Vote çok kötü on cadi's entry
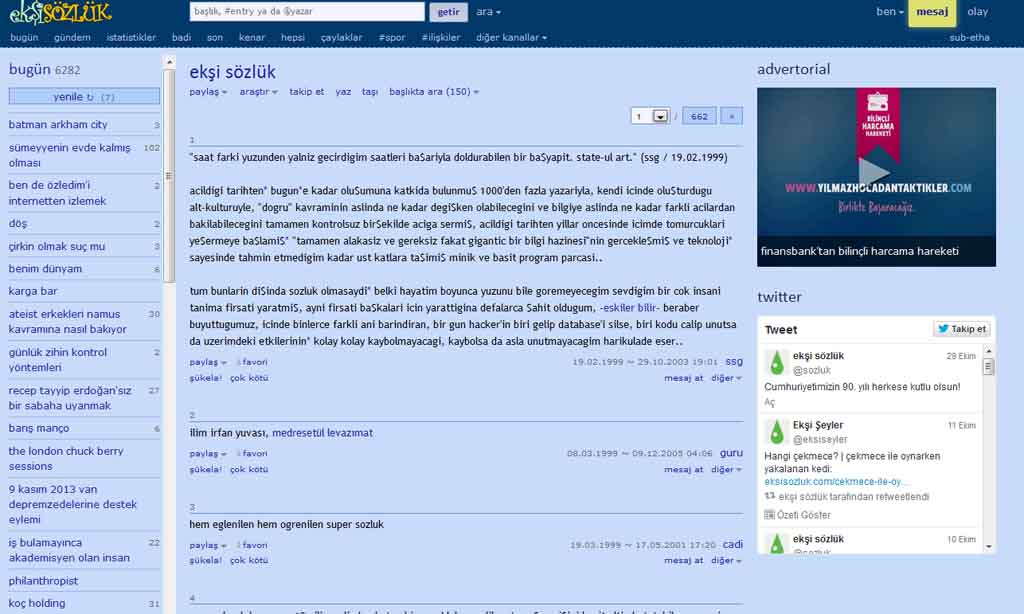This screenshot has height=614, width=1024. point(249,560)
